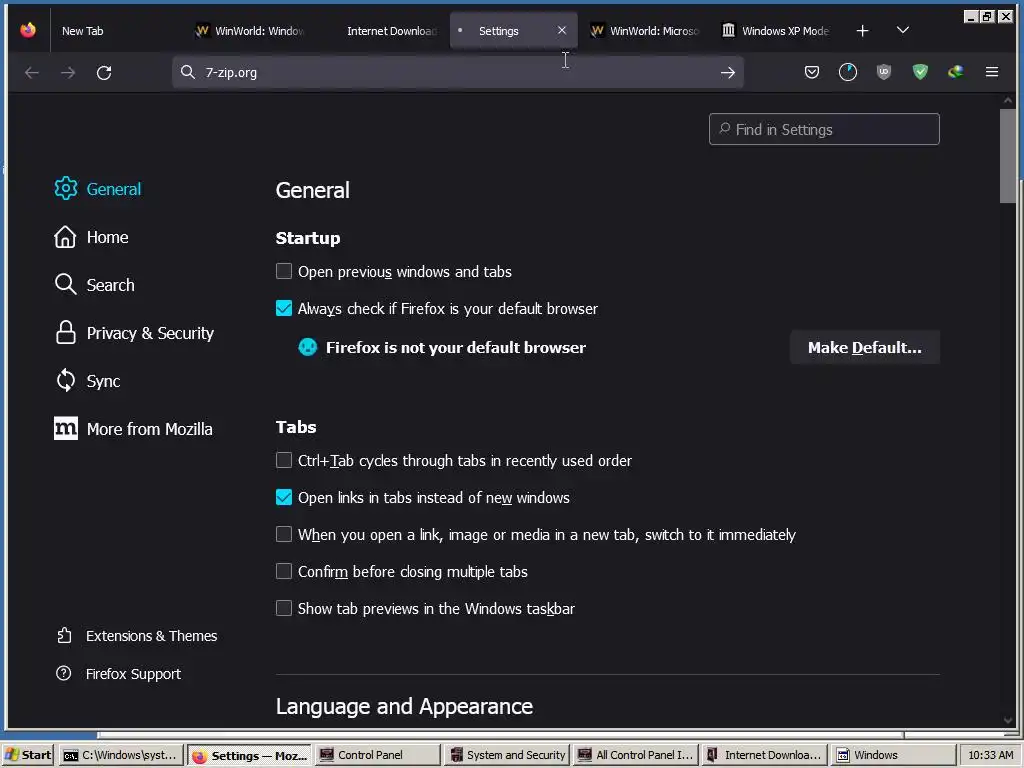
Task: Enable Open previous windows and tabs
Action: 283,271
